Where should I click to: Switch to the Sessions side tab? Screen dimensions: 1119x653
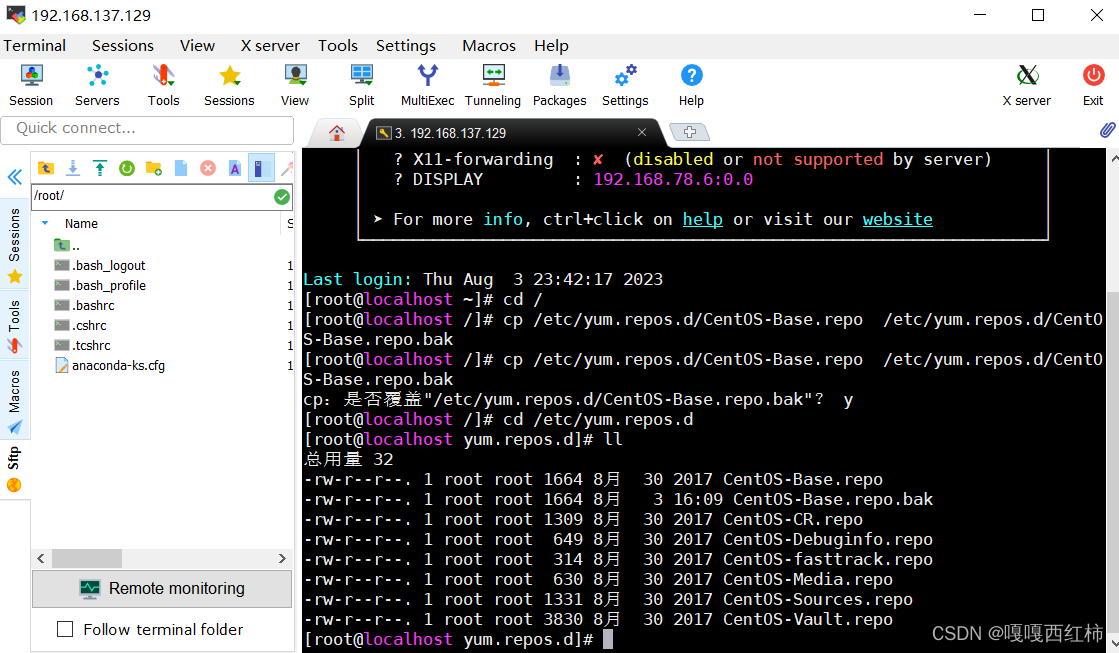coord(14,245)
